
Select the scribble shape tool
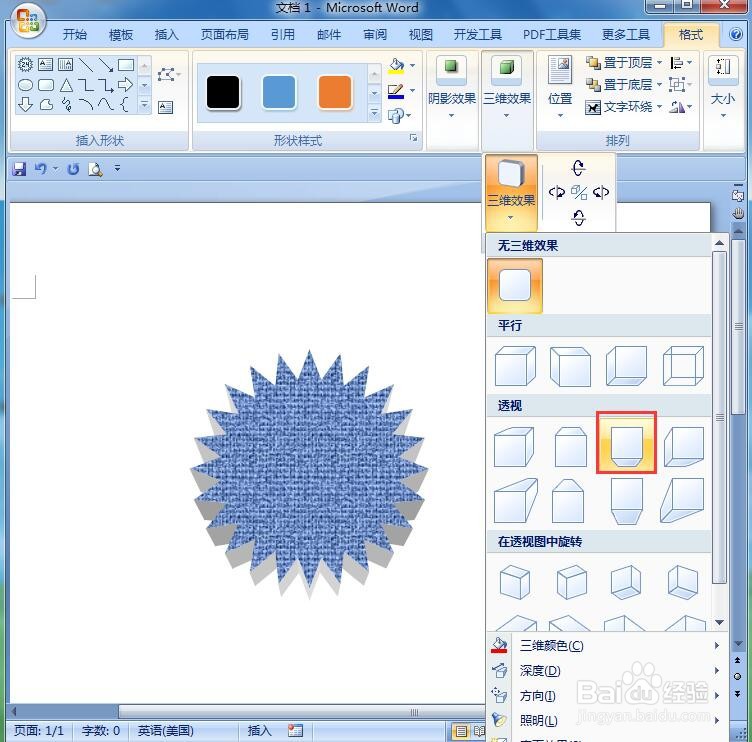[x=66, y=105]
